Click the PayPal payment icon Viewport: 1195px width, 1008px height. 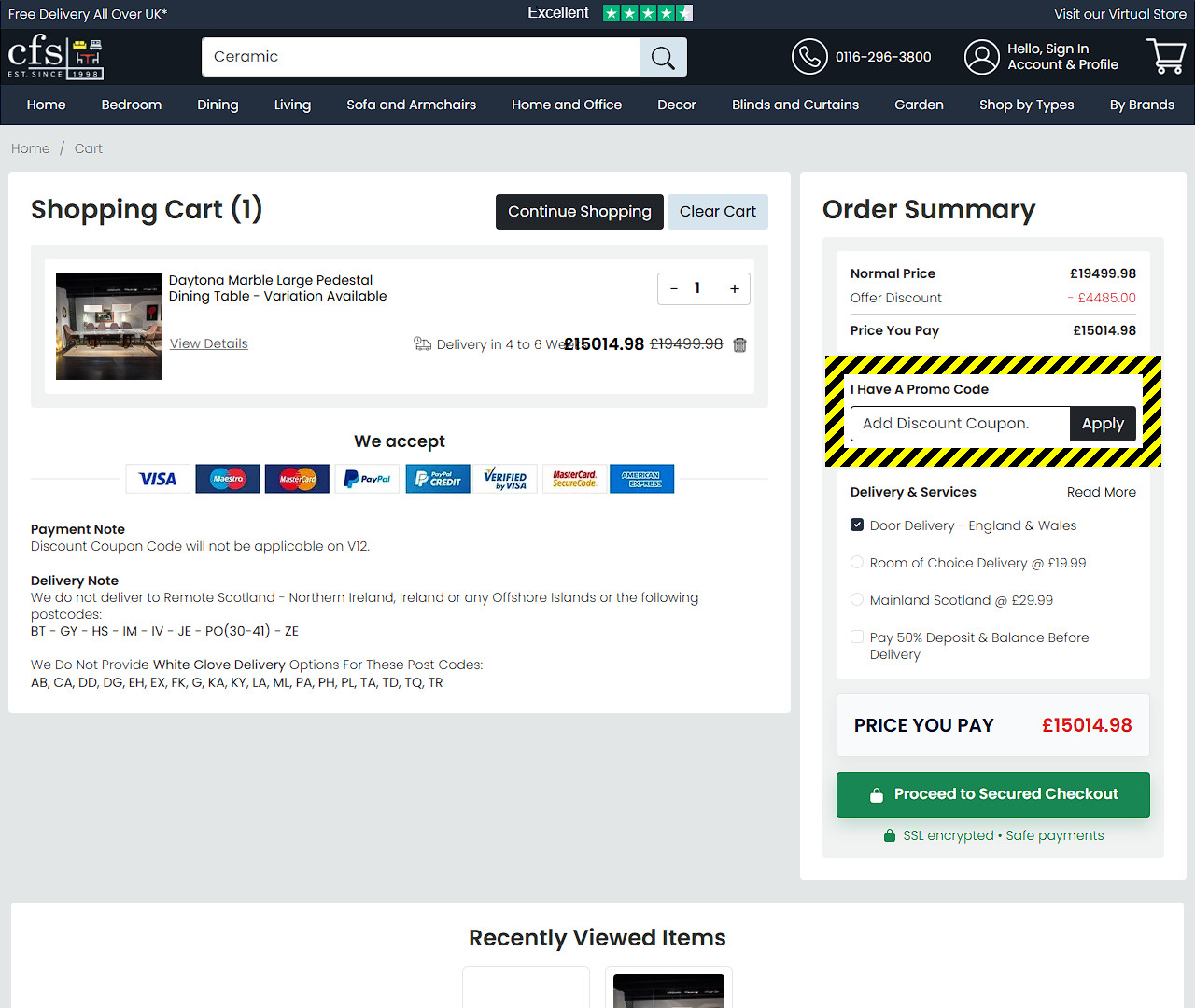367,479
